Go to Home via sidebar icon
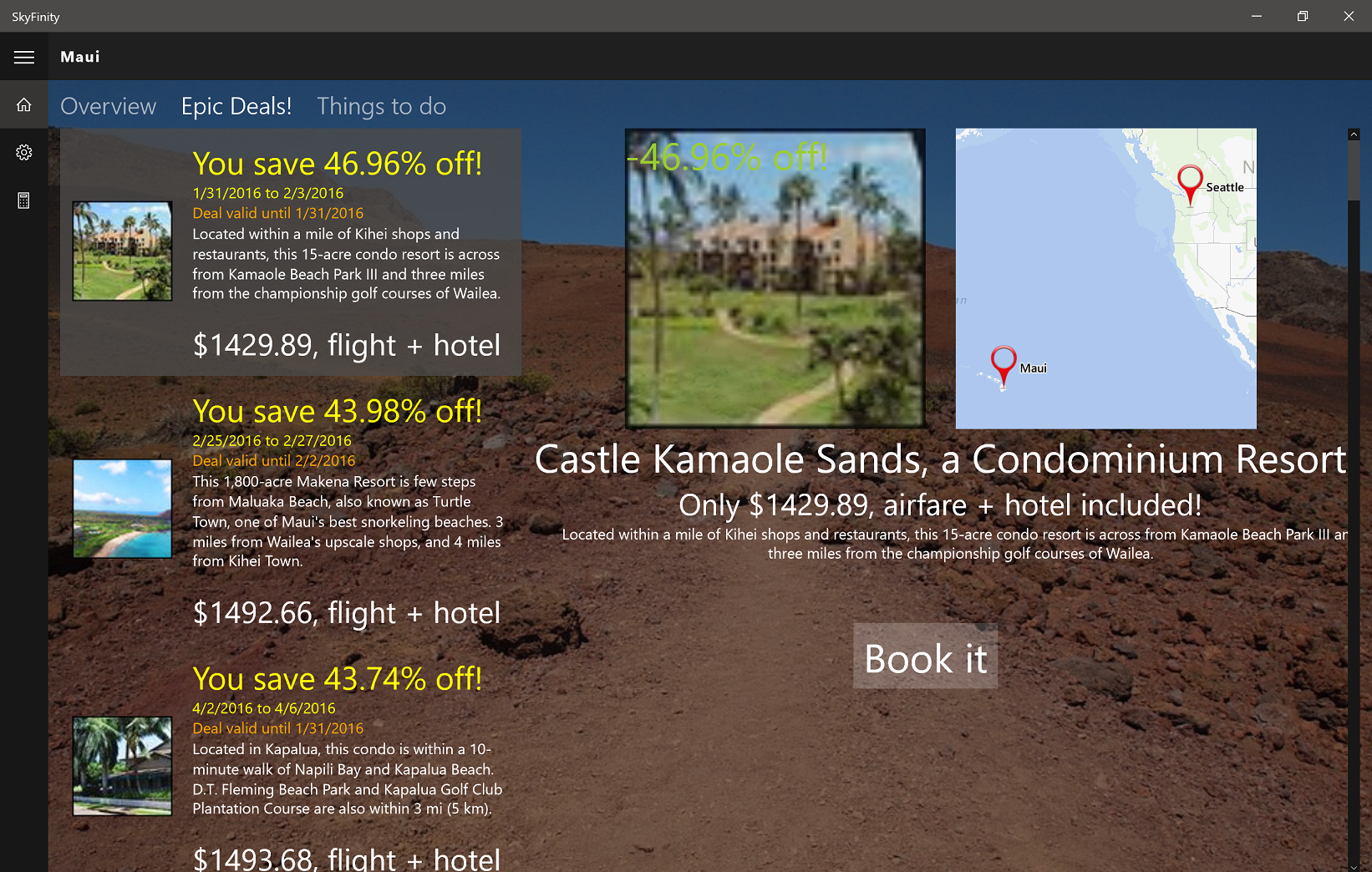This screenshot has width=1372, height=872. coord(23,104)
